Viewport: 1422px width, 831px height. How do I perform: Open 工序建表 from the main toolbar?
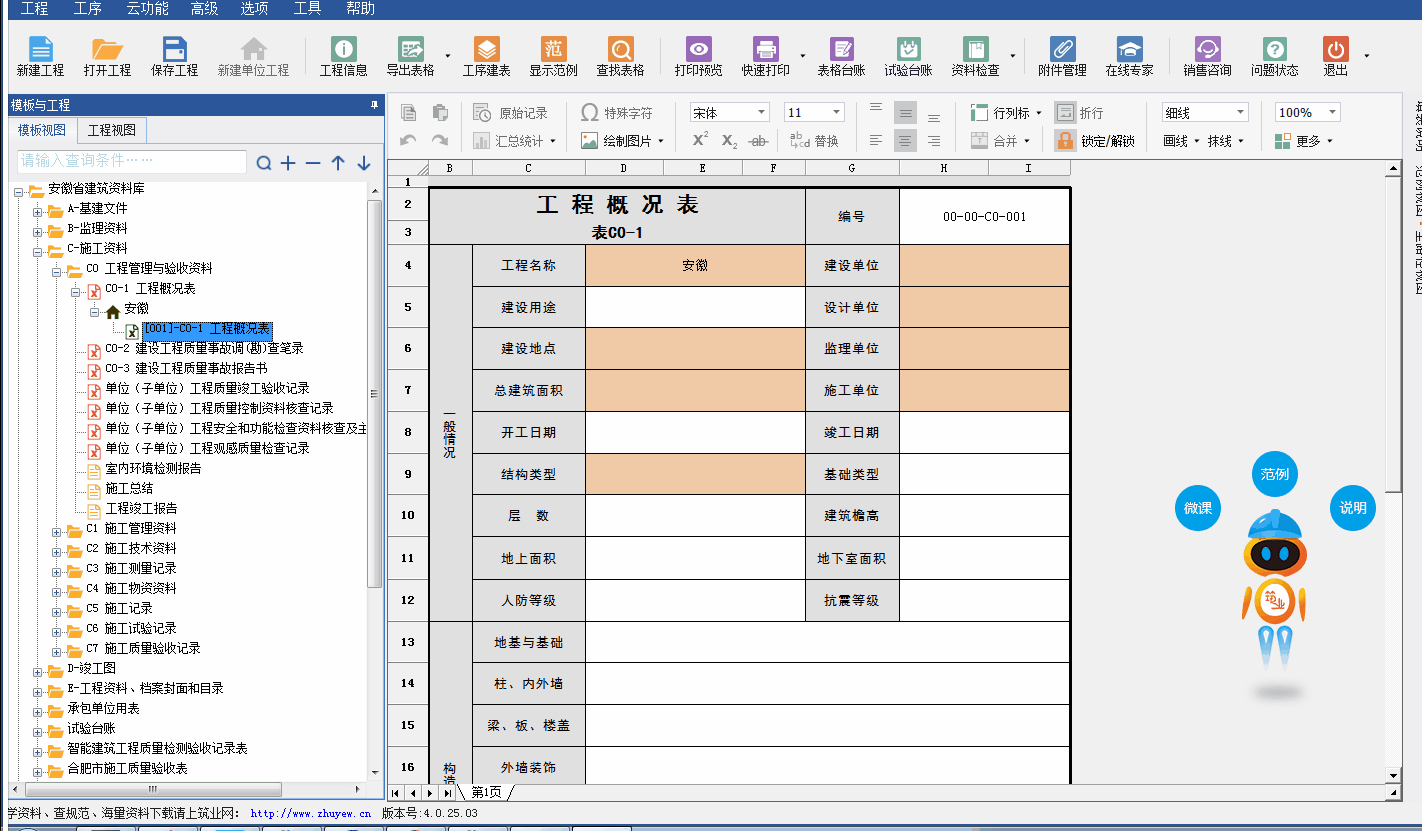coord(486,50)
